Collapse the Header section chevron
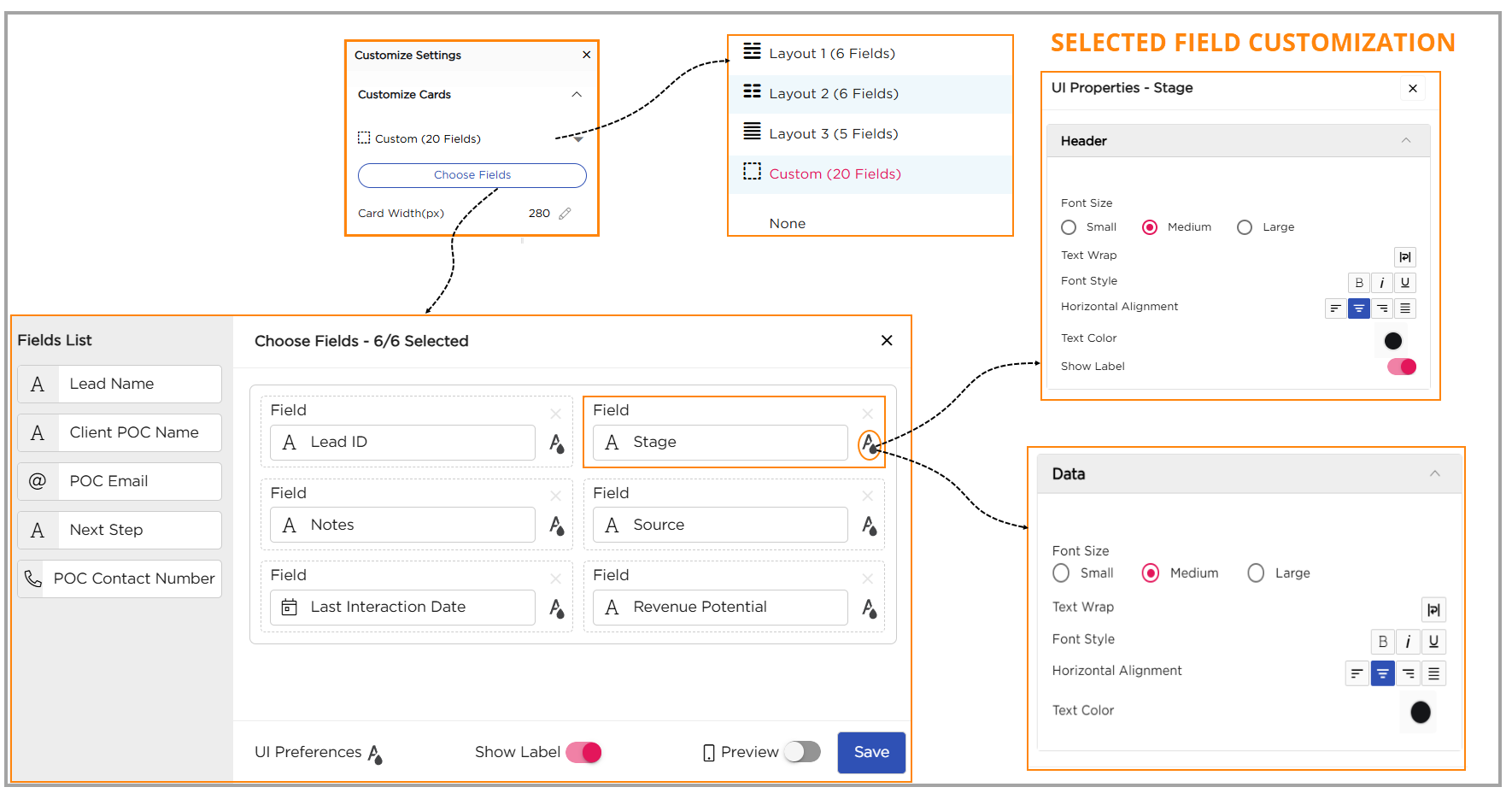The height and width of the screenshot is (793, 1512). coord(1405,141)
